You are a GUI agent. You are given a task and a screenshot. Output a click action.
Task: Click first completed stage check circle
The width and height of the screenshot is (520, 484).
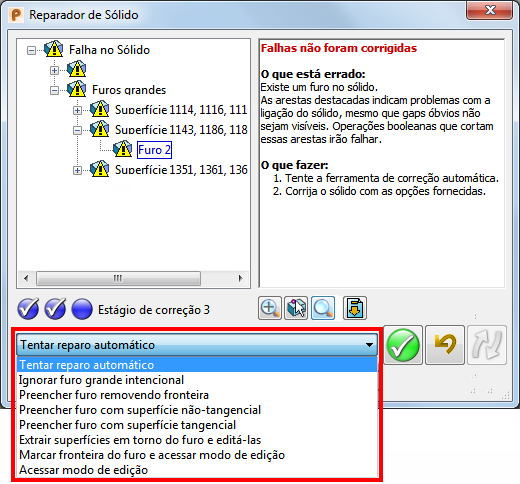28,309
